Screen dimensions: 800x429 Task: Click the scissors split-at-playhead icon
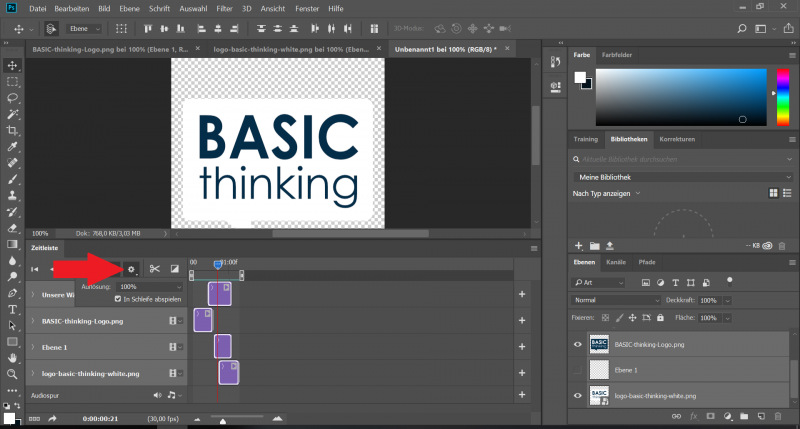155,269
